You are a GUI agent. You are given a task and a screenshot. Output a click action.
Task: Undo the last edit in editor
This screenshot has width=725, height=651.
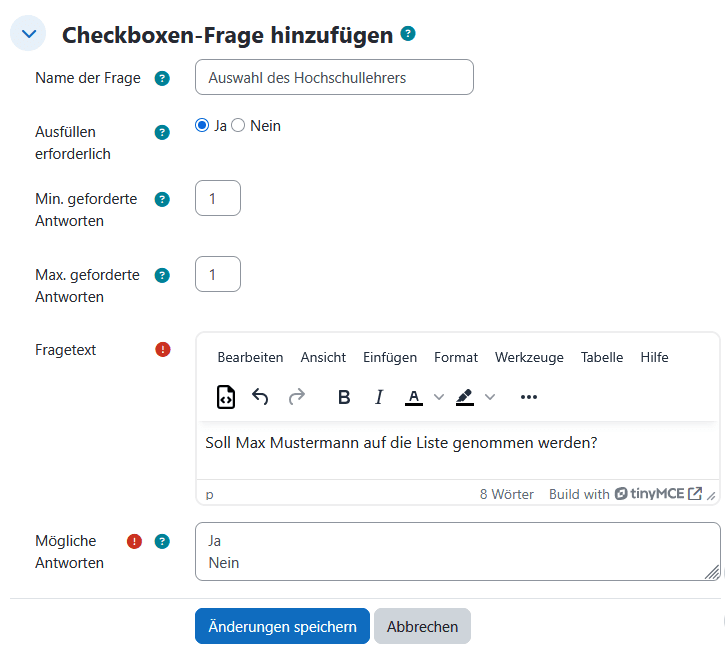point(260,397)
